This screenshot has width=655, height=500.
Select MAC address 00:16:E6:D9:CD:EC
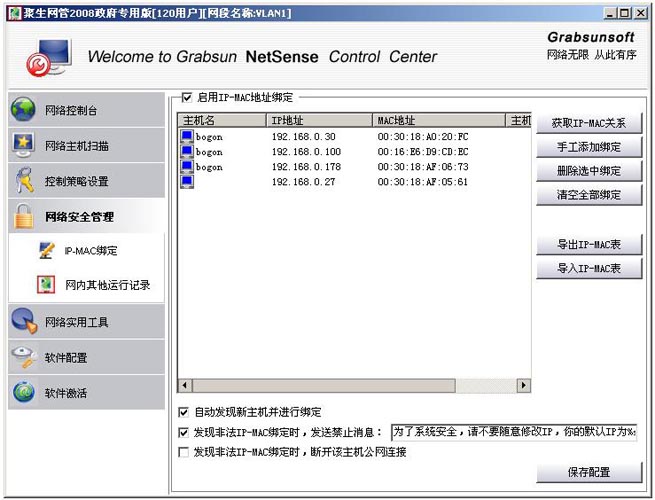(x=423, y=152)
